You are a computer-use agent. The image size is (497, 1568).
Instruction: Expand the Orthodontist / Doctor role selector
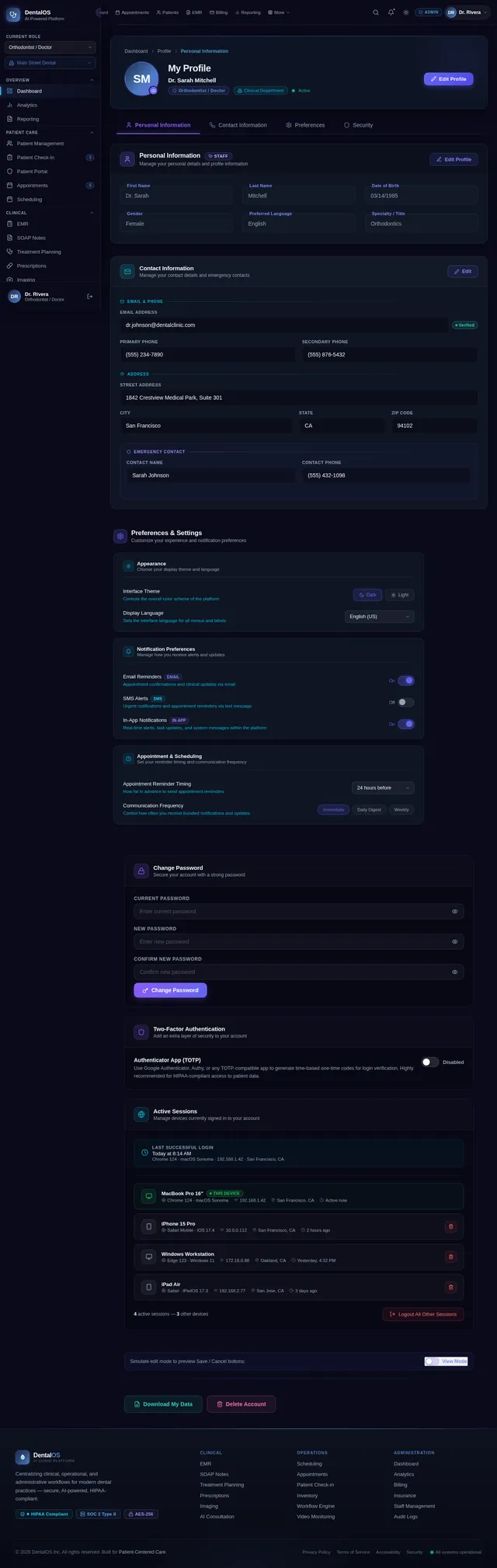pyautogui.click(x=50, y=47)
